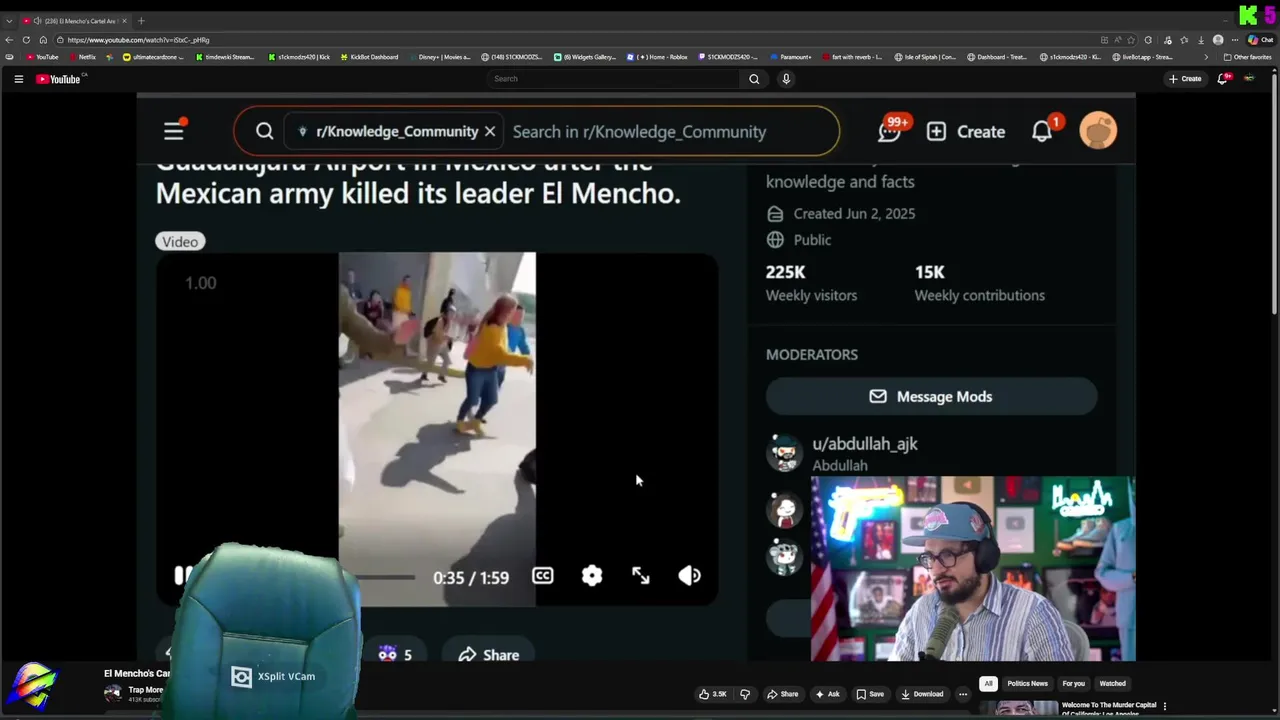Like the YouTube video (3.5K)
Screen dimensions: 1280x720
click(x=713, y=694)
